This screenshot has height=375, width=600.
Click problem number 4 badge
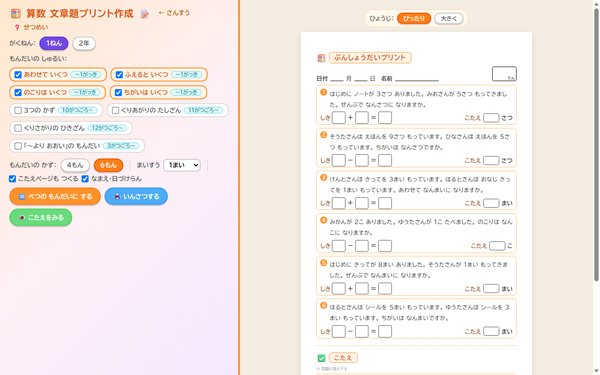pos(323,220)
